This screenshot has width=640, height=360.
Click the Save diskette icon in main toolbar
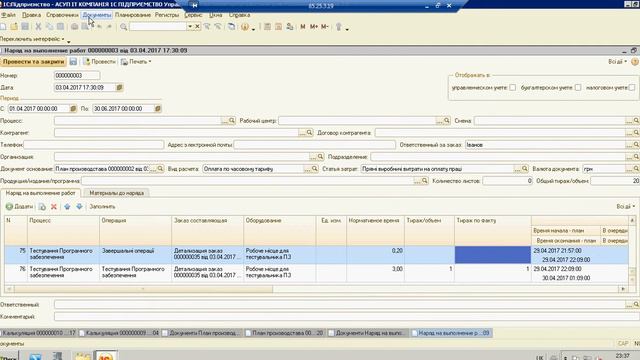click(25, 27)
